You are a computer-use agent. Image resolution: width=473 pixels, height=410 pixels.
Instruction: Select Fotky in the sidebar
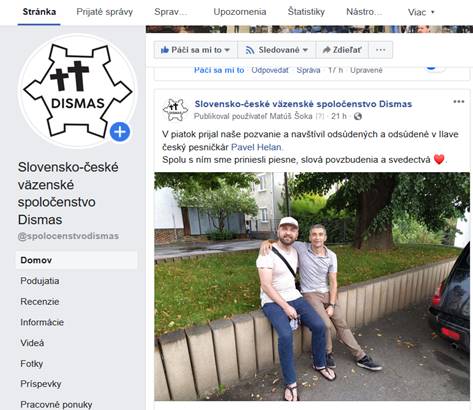tap(32, 364)
